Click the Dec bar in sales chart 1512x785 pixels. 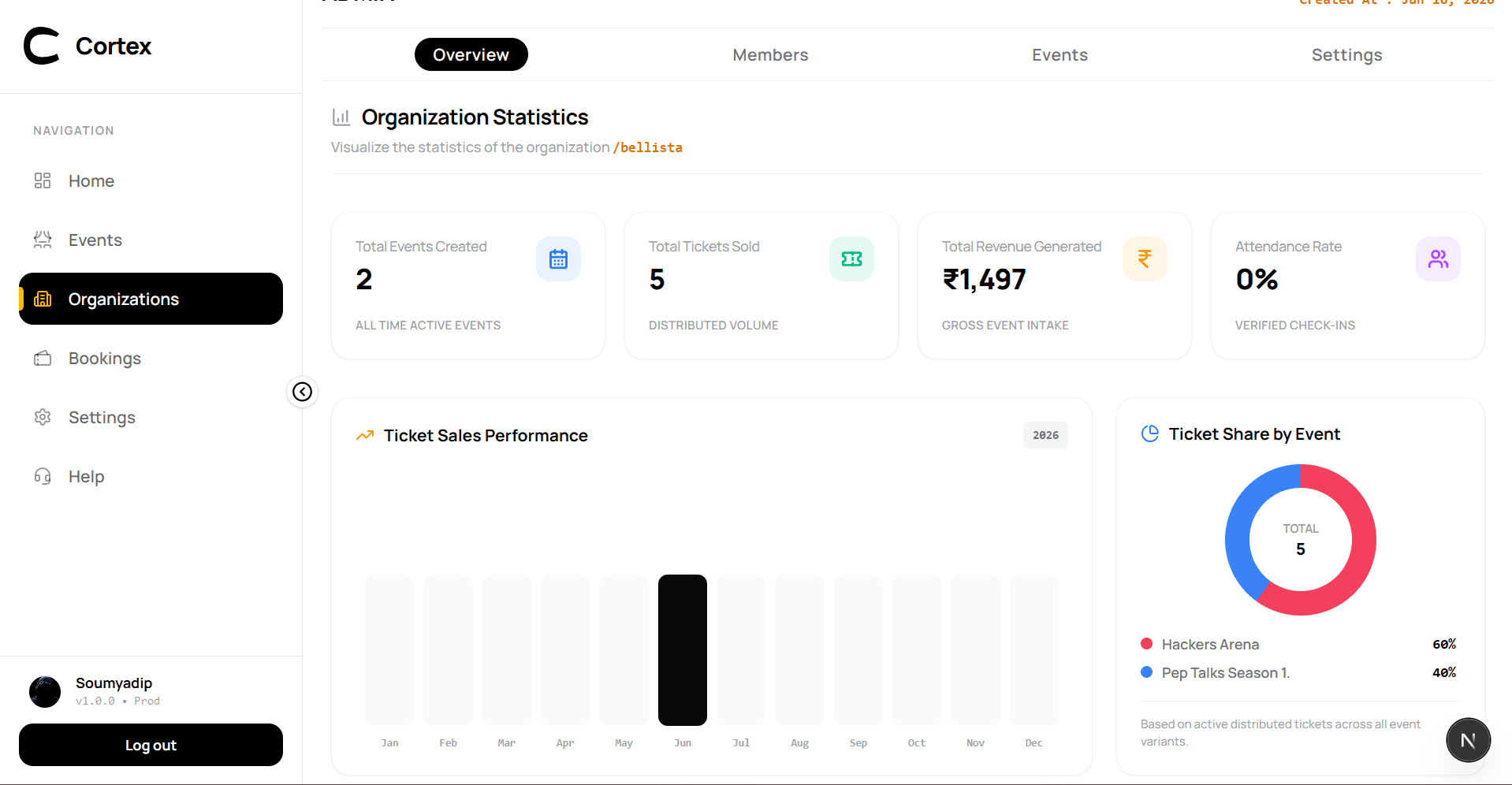[x=1033, y=649]
